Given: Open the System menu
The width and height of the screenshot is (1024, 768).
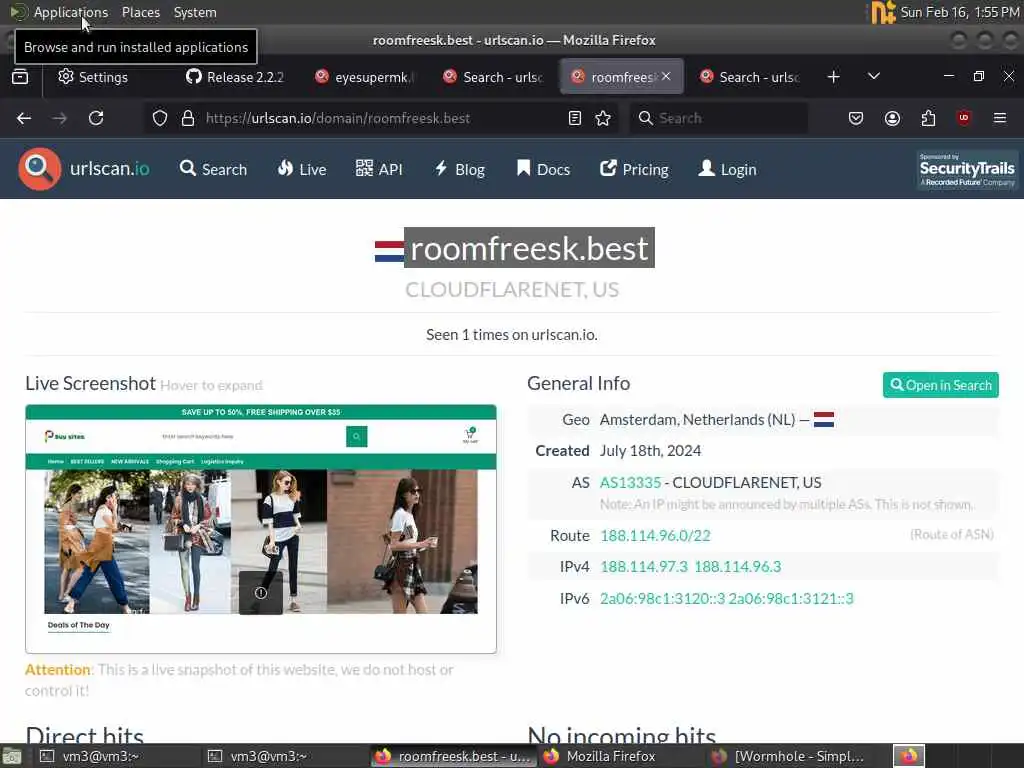Looking at the screenshot, I should point(195,12).
